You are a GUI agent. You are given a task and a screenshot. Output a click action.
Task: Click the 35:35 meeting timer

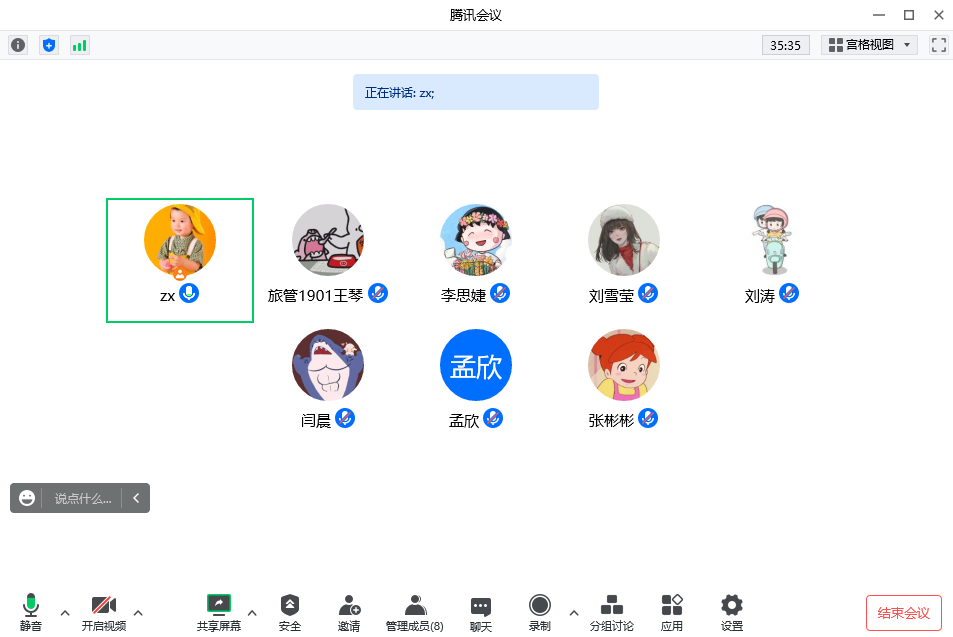coord(785,45)
